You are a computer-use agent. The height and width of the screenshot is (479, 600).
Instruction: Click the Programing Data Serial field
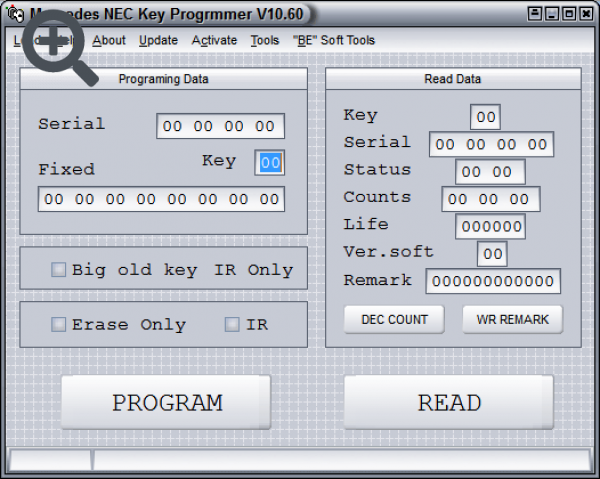pyautogui.click(x=220, y=126)
